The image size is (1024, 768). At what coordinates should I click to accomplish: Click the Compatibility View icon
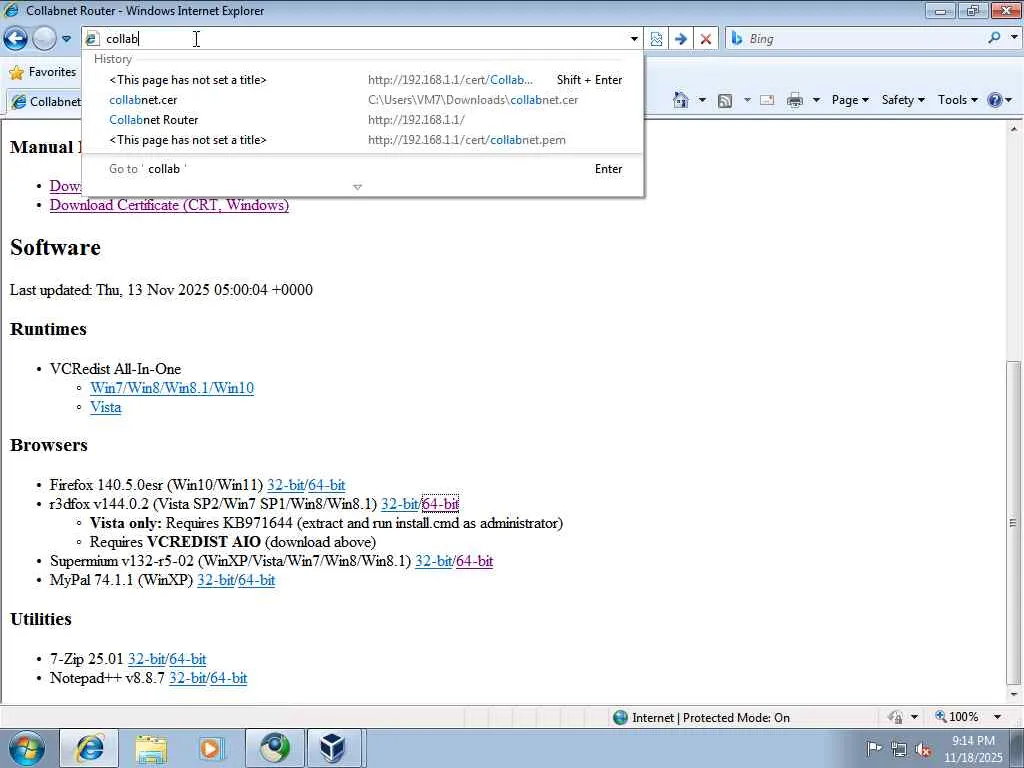coord(656,39)
